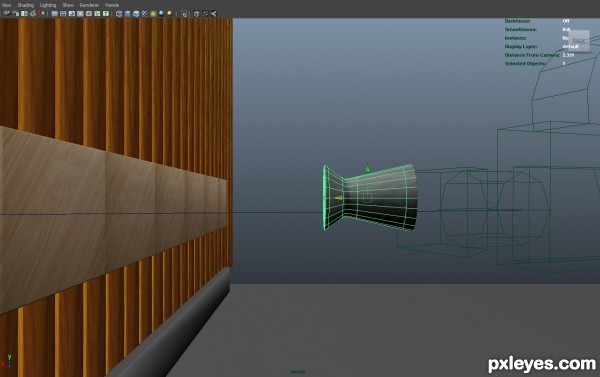The width and height of the screenshot is (600, 377).
Task: Toggle Isolate Select icon
Action: coord(184,14)
